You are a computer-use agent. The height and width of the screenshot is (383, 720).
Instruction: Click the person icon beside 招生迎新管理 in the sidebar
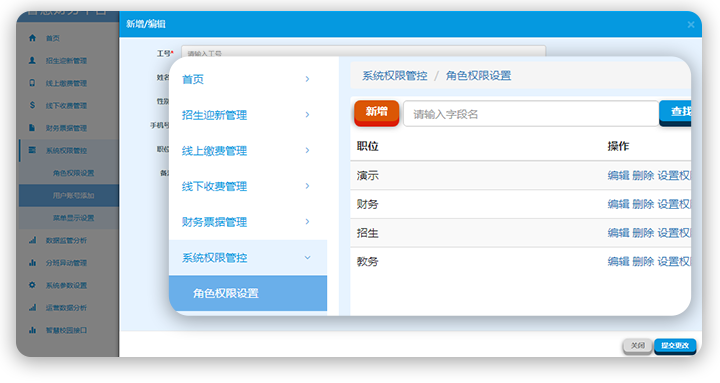pyautogui.click(x=32, y=61)
